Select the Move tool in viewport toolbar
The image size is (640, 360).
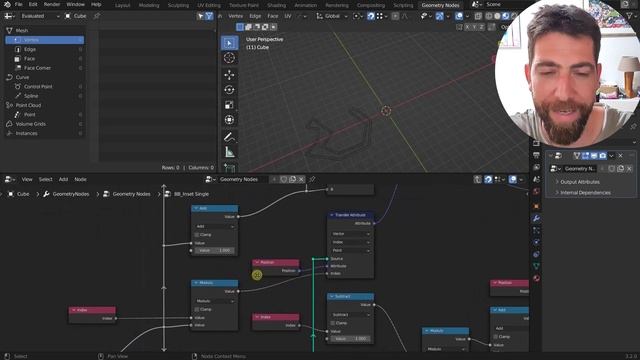229,75
